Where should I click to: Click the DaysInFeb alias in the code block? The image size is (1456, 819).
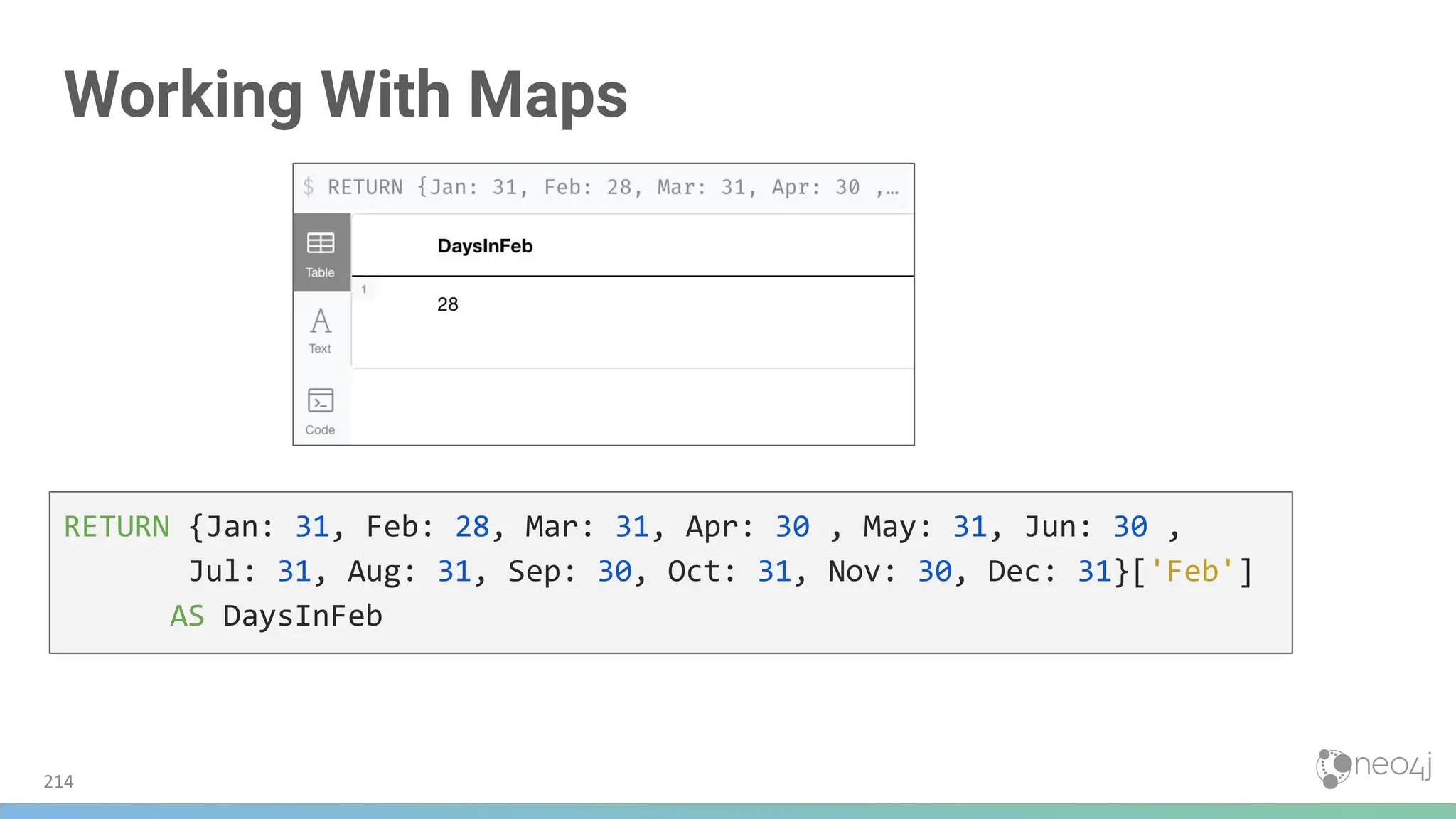[x=303, y=616]
